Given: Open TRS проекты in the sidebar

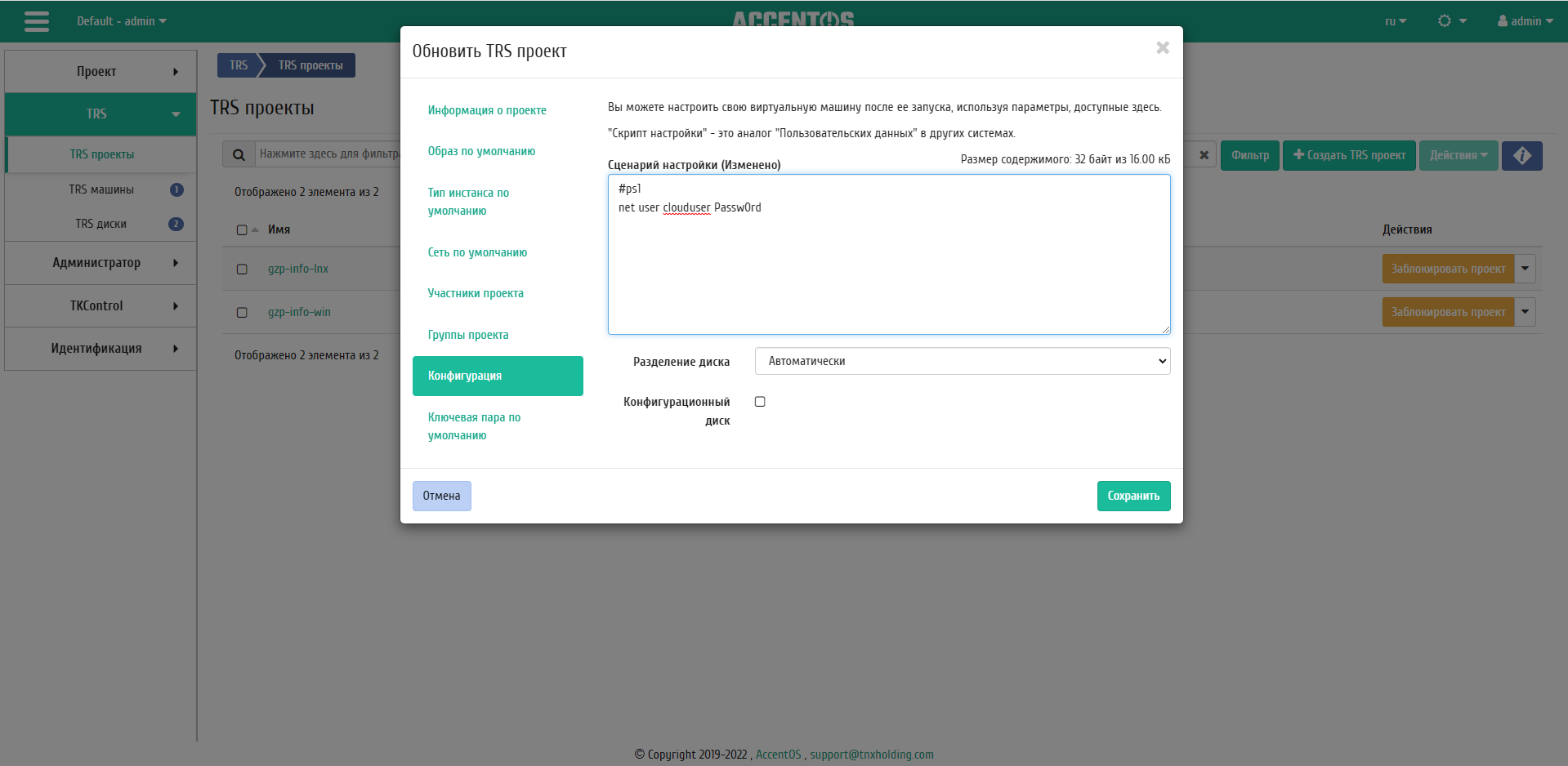Looking at the screenshot, I should [x=101, y=154].
